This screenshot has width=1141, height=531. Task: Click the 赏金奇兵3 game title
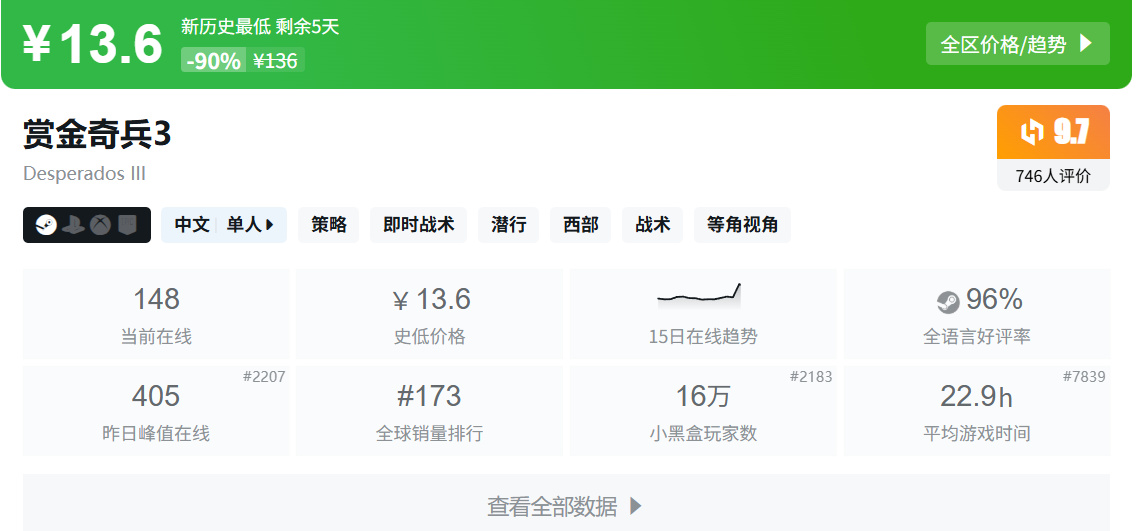97,135
